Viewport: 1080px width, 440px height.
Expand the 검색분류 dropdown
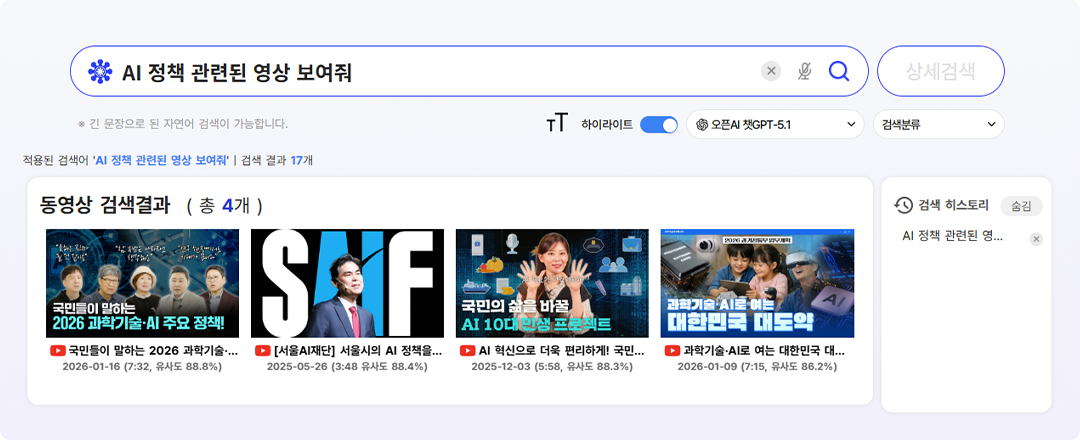(938, 124)
